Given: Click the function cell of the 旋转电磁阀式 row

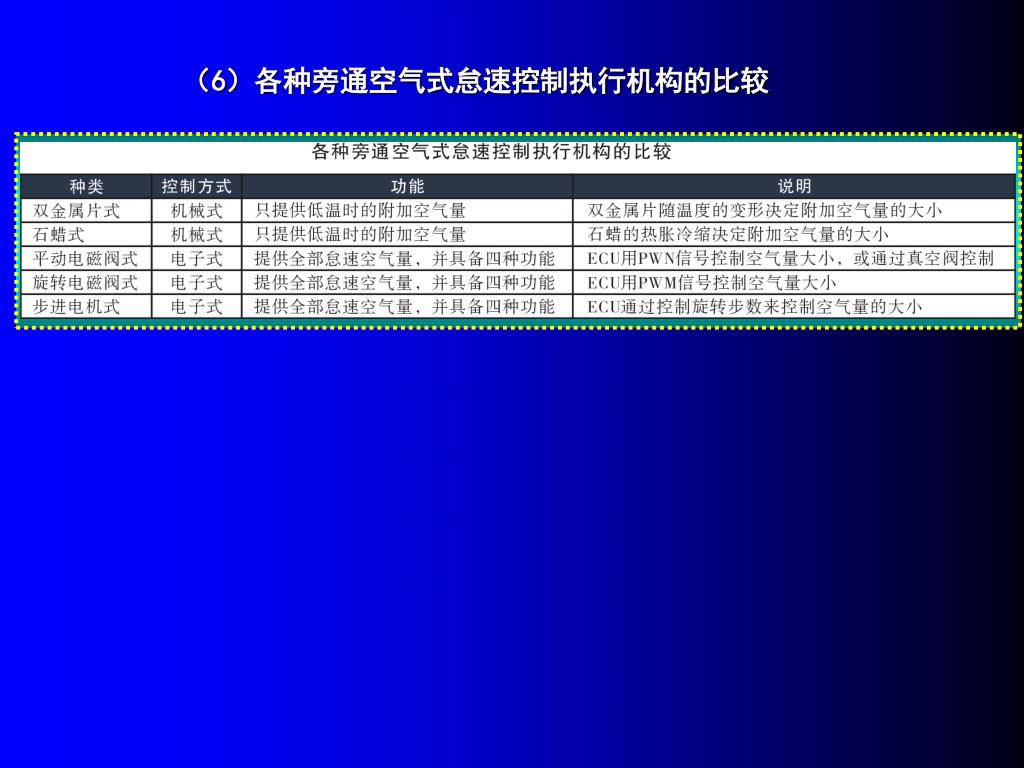Looking at the screenshot, I should coord(408,282).
